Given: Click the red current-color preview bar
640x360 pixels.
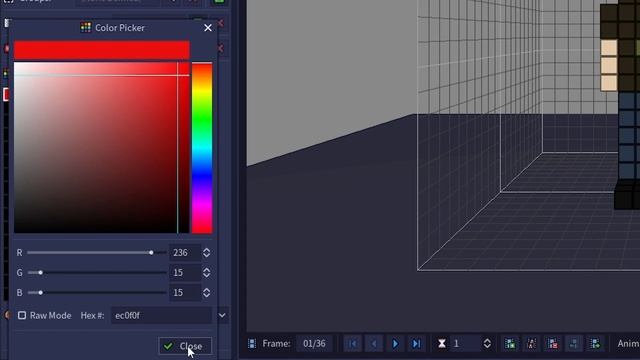Looking at the screenshot, I should pos(102,50).
